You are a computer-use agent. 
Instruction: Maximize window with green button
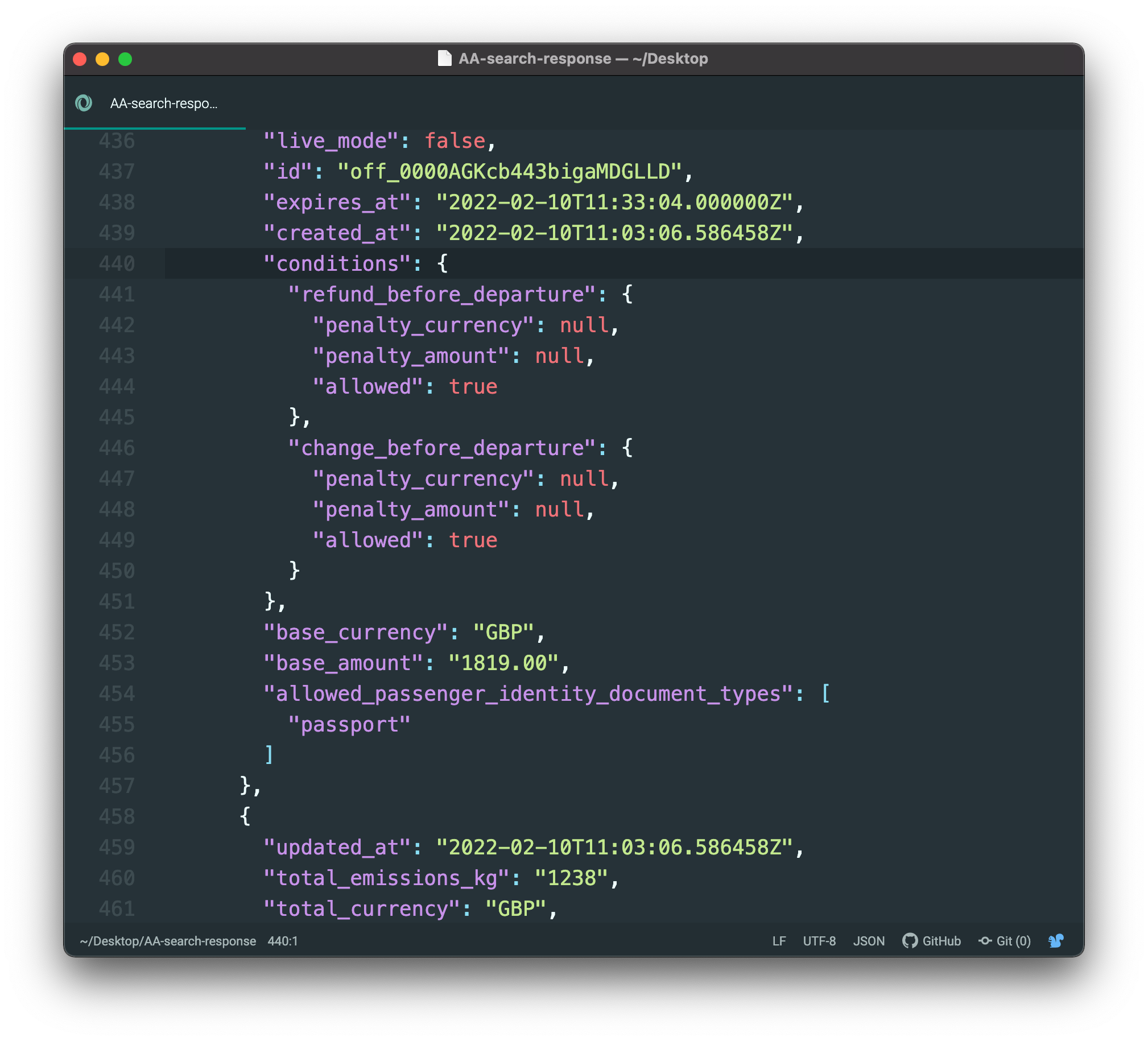(x=125, y=59)
